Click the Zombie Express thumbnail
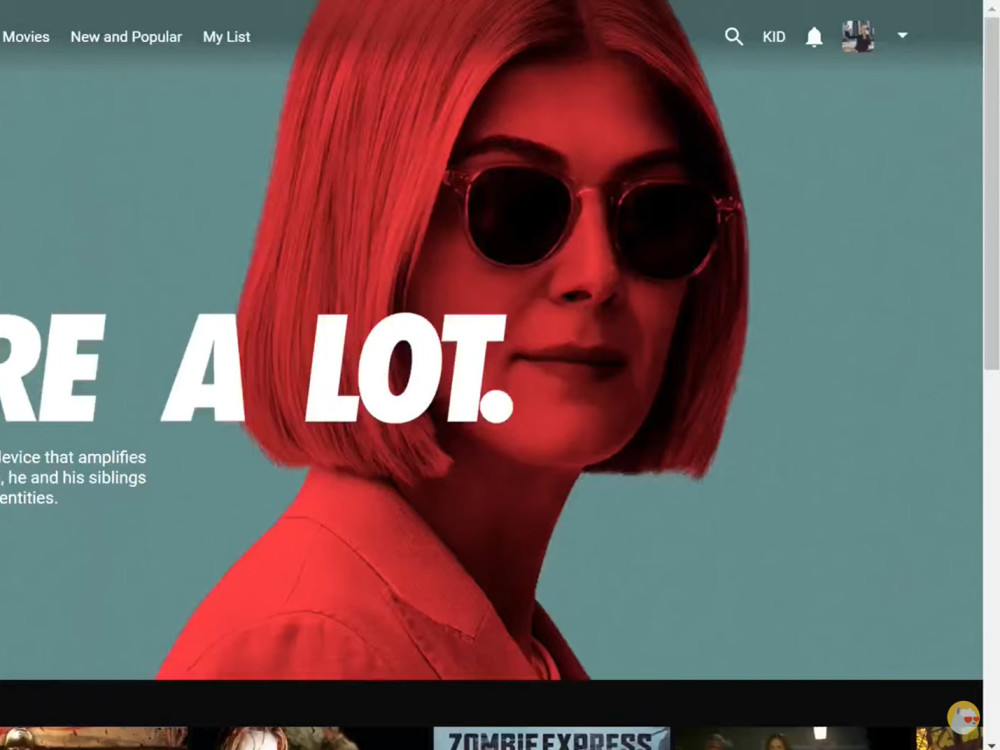The image size is (1000, 750). pos(552,739)
